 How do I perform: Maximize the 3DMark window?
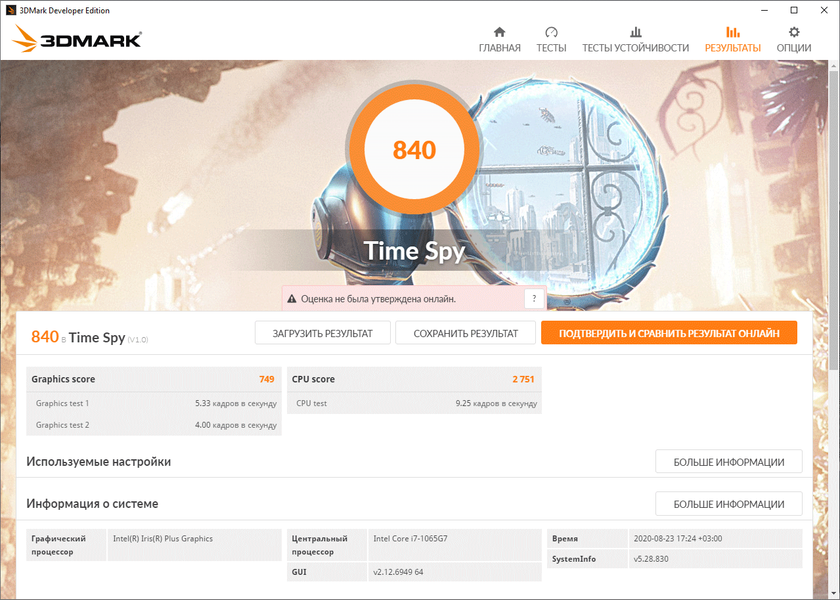[794, 10]
